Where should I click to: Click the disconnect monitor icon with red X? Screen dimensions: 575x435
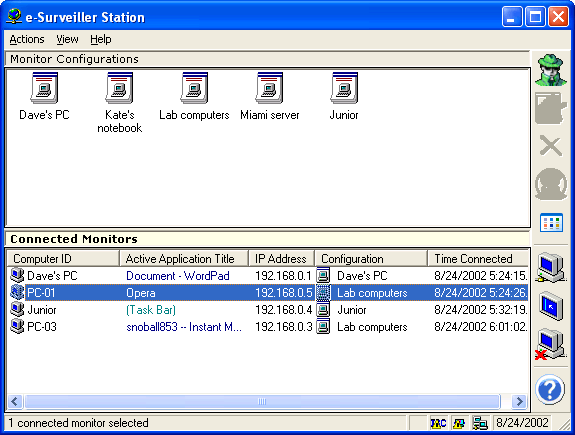(x=550, y=344)
